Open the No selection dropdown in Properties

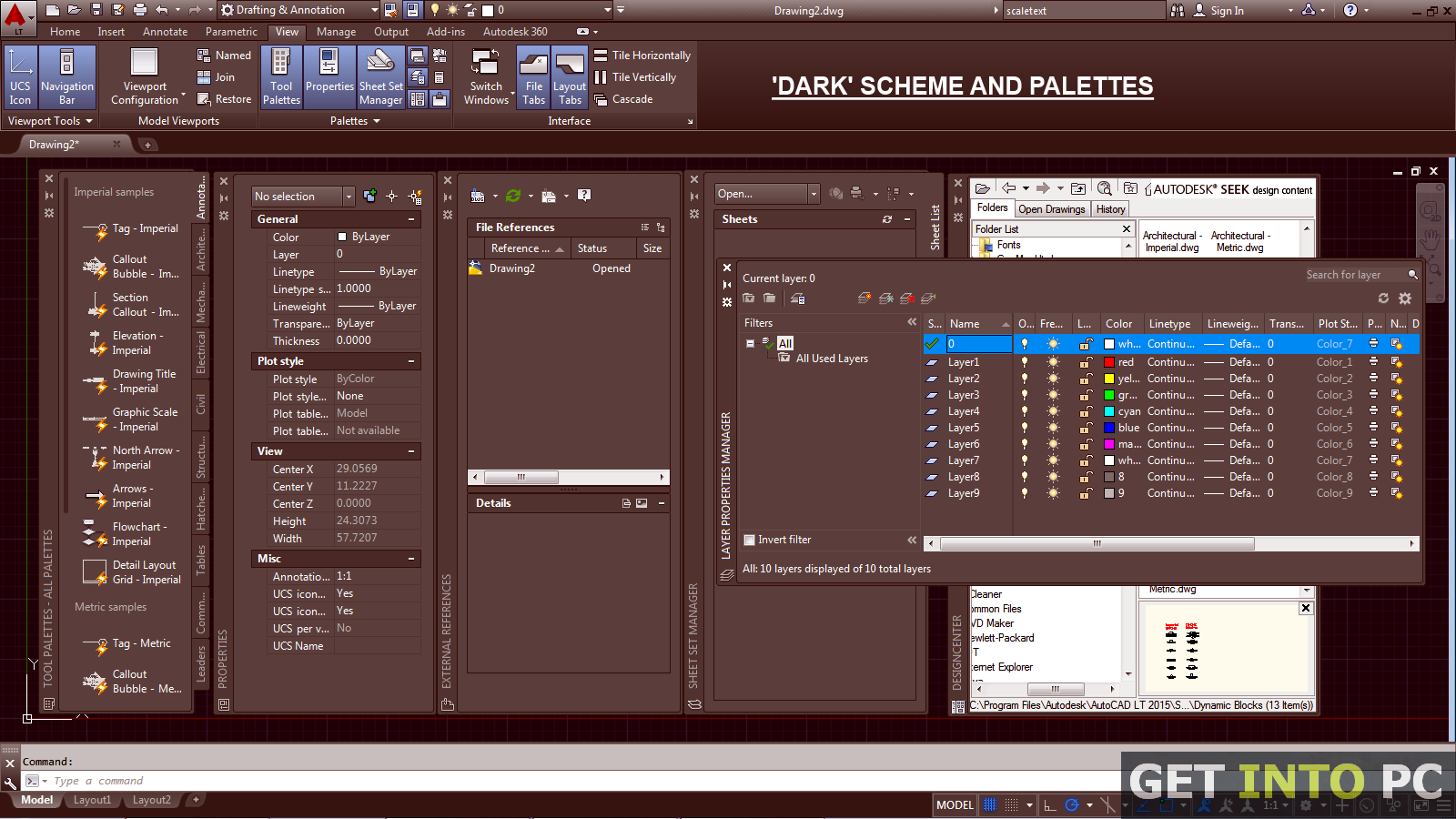[349, 197]
